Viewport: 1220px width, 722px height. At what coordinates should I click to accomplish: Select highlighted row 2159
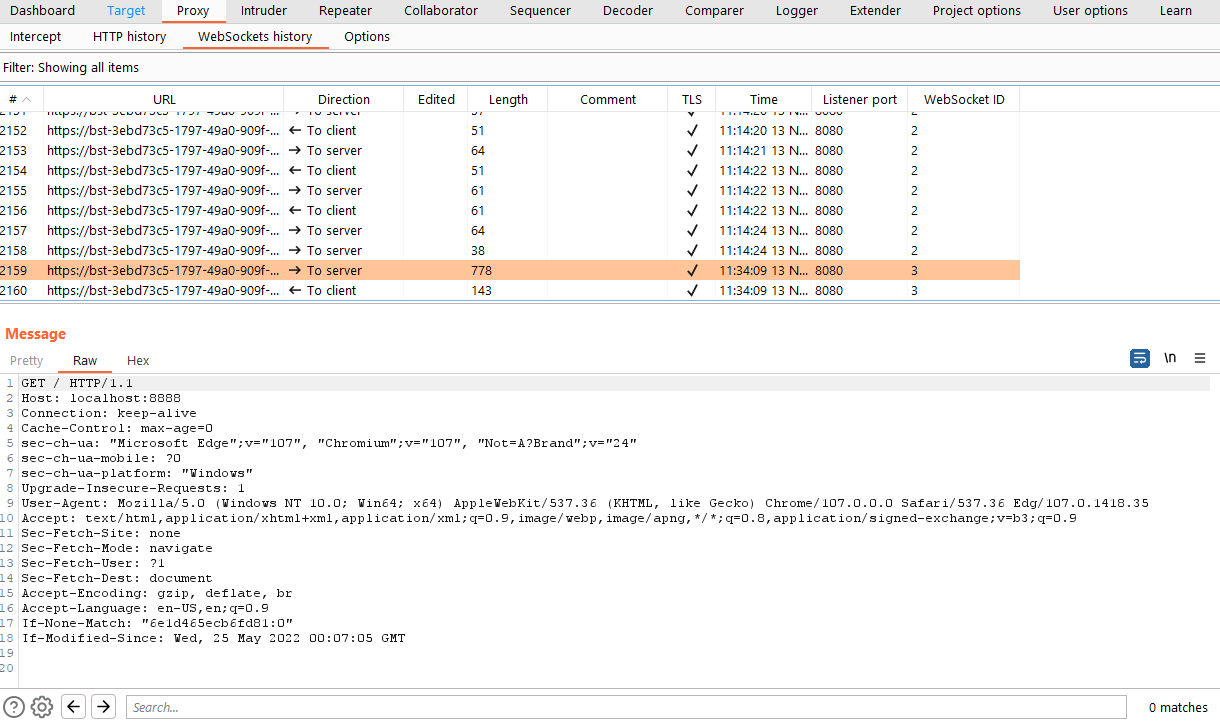(x=510, y=270)
